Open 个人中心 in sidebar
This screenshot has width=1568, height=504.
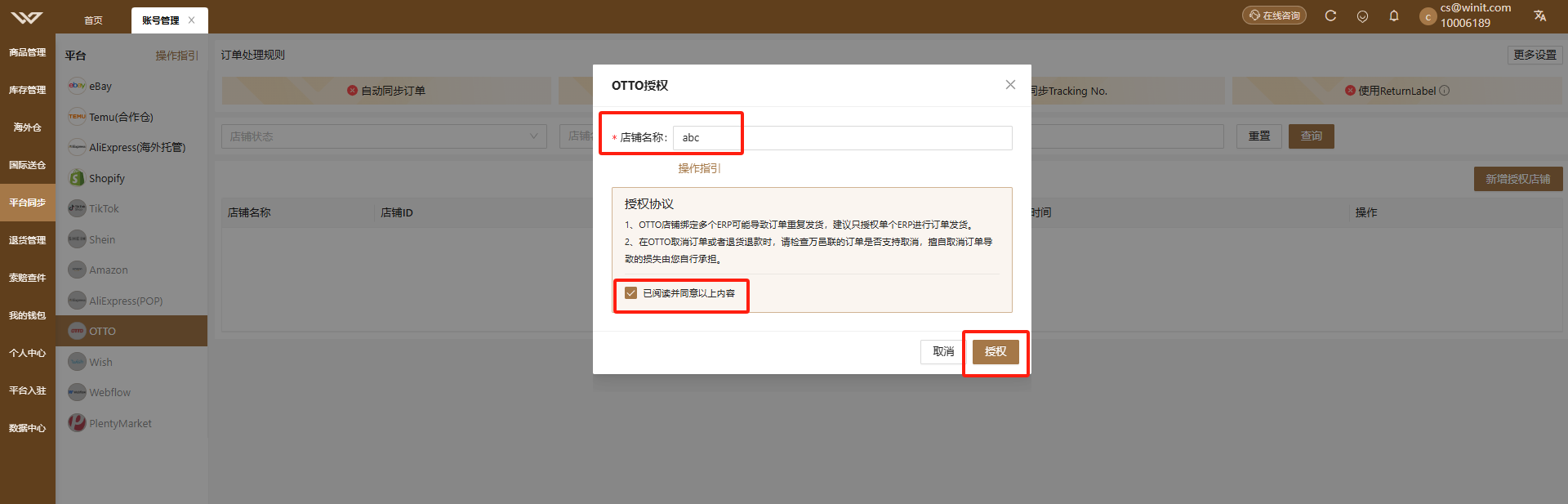[28, 353]
